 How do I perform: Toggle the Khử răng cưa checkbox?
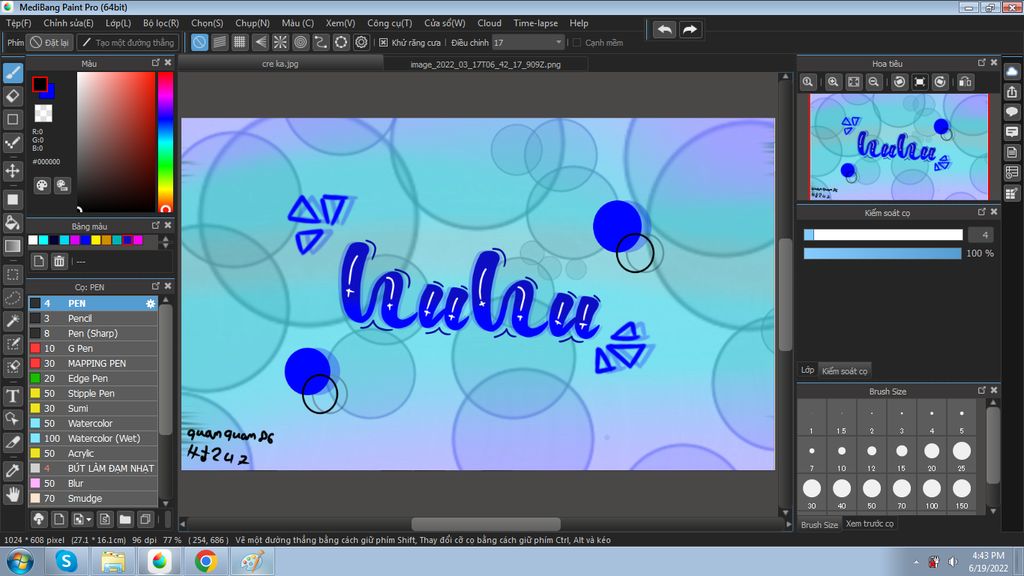point(383,42)
